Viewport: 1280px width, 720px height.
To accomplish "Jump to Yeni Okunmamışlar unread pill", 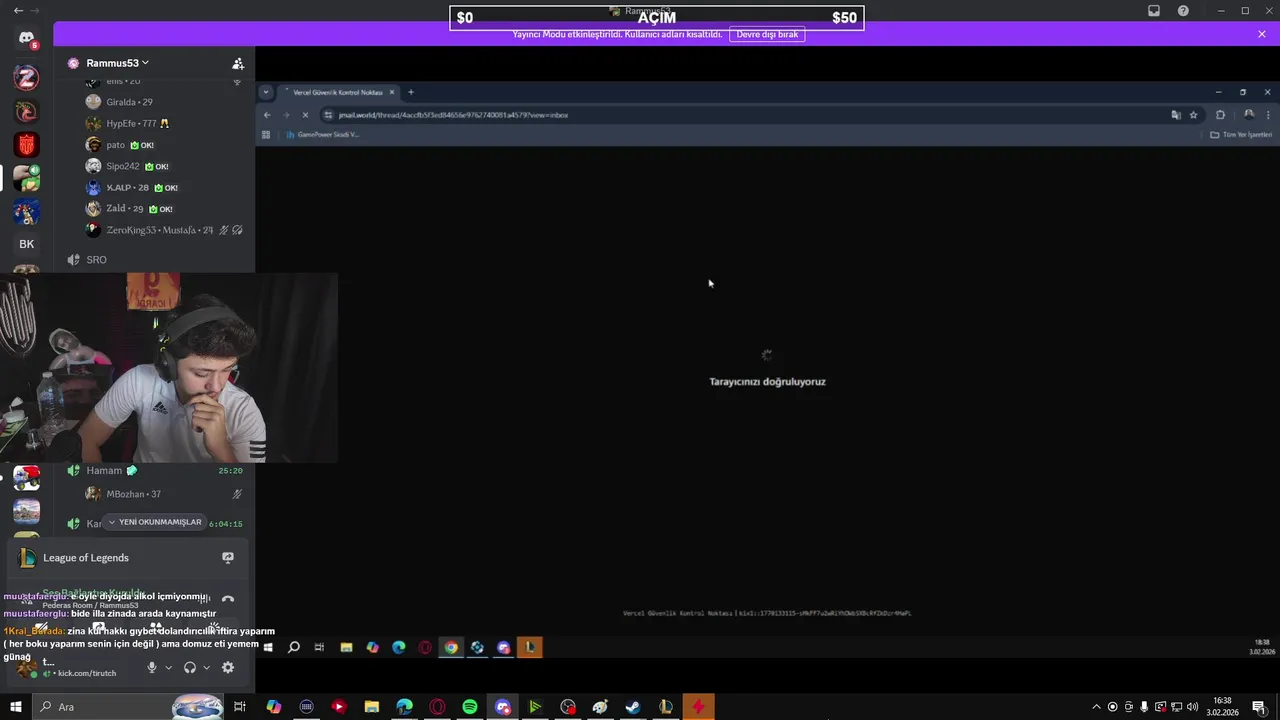I will click(155, 522).
